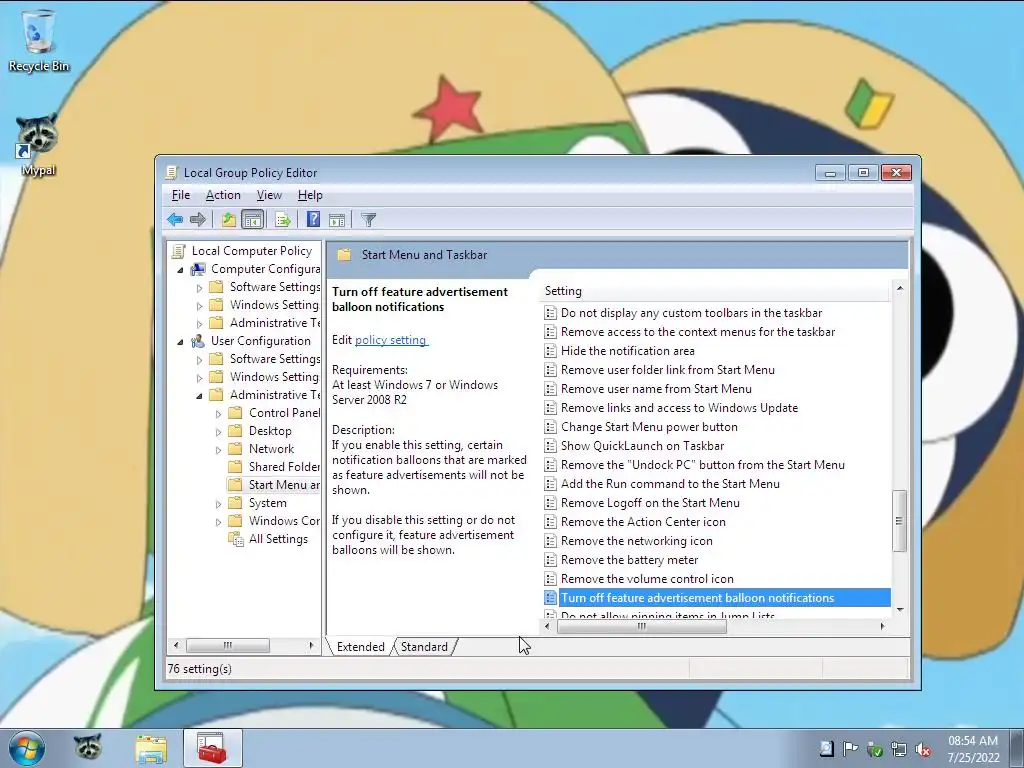Expand Software Settings under Computer Configuration
The image size is (1024, 768).
(199, 287)
